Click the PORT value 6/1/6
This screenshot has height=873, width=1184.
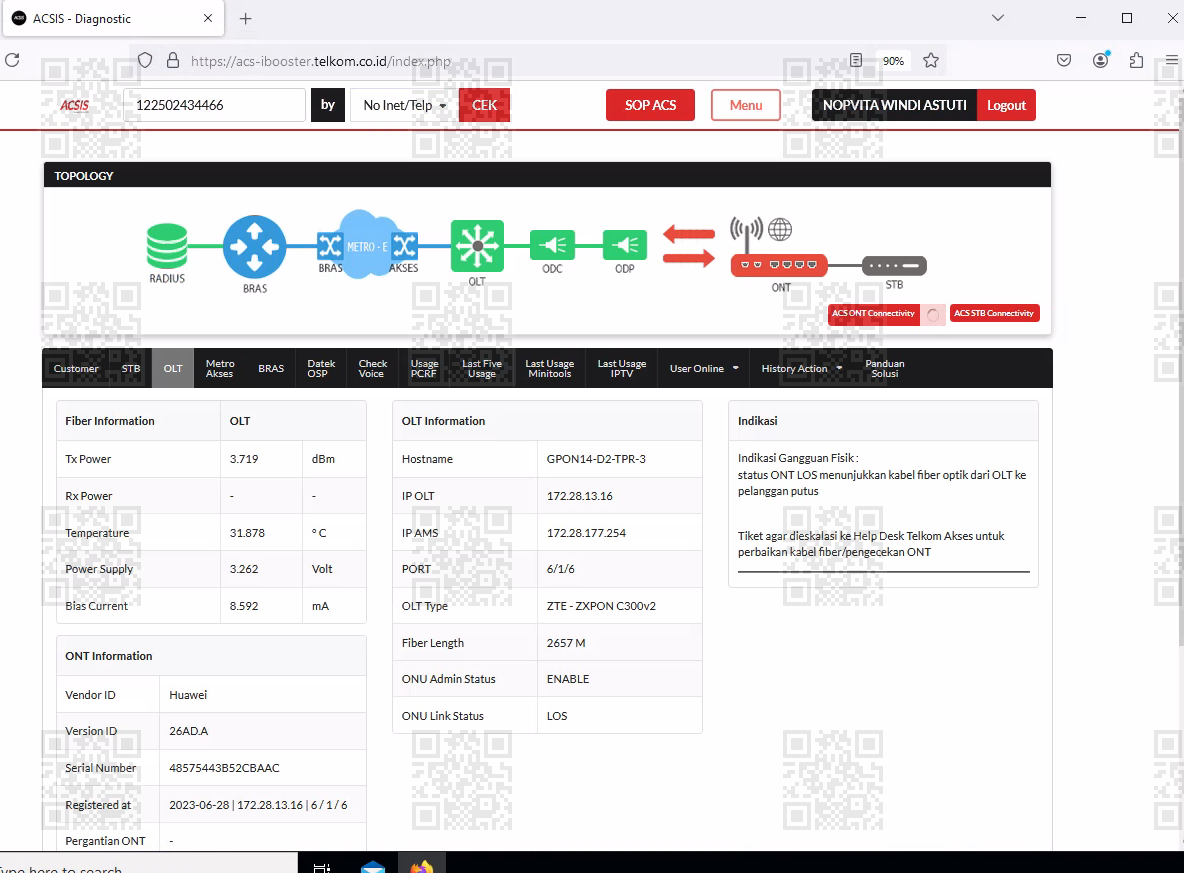tap(560, 569)
